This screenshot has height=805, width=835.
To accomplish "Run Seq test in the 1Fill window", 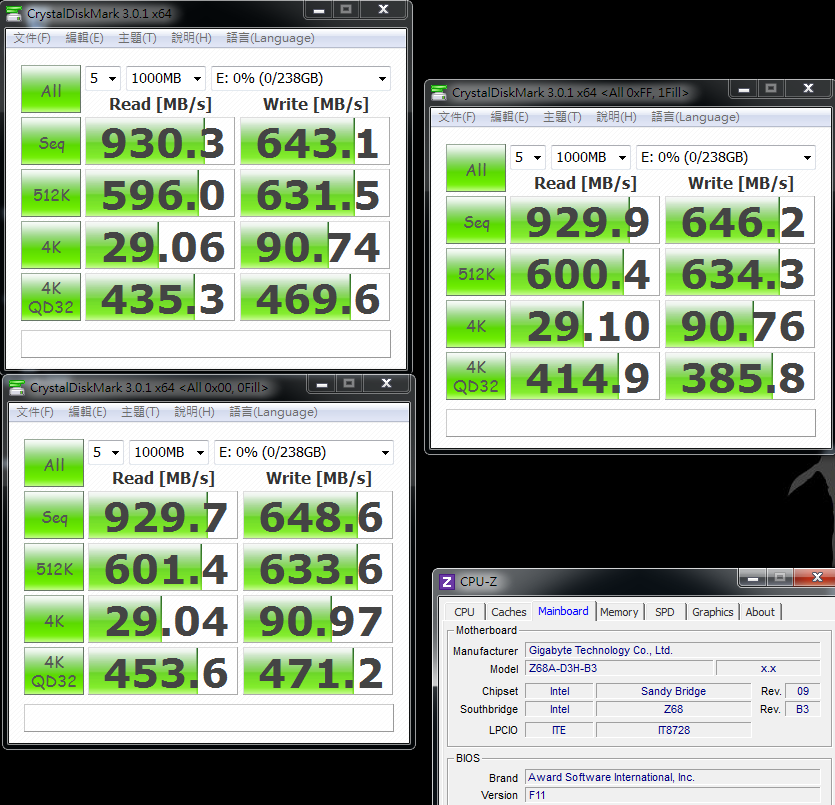I will pos(476,220).
